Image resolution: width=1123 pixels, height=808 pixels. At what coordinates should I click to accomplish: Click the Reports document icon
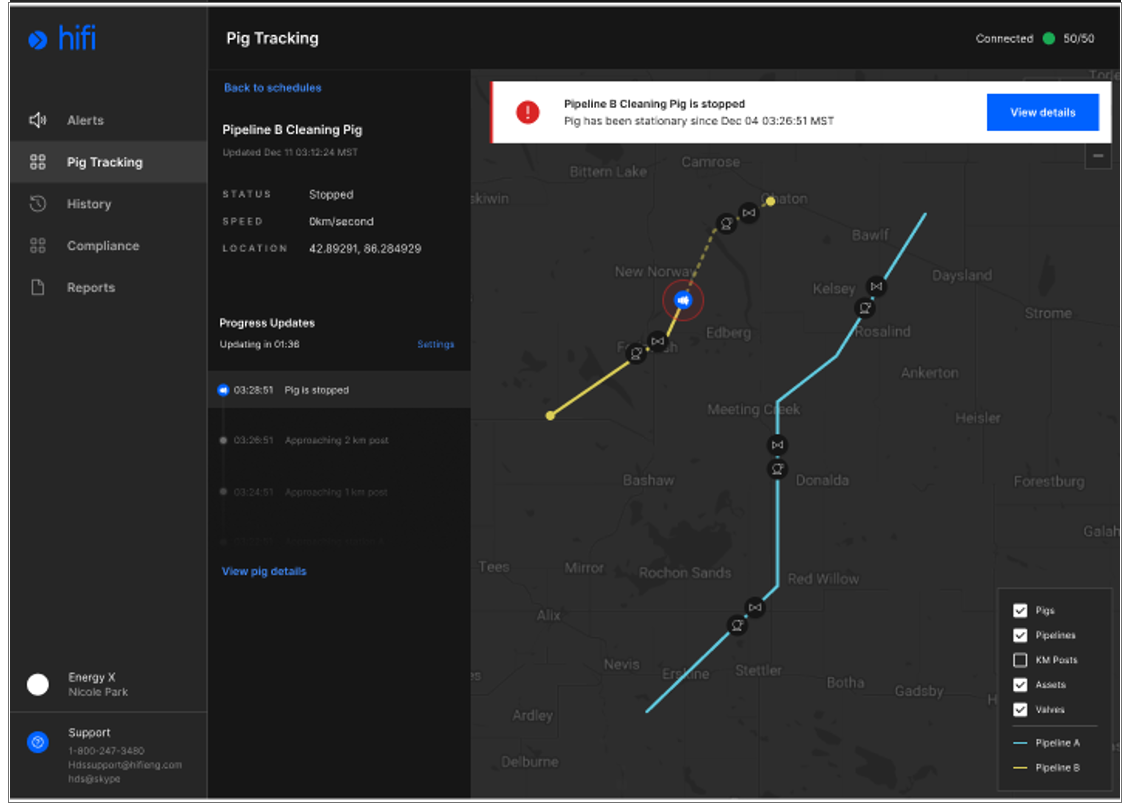tap(38, 287)
